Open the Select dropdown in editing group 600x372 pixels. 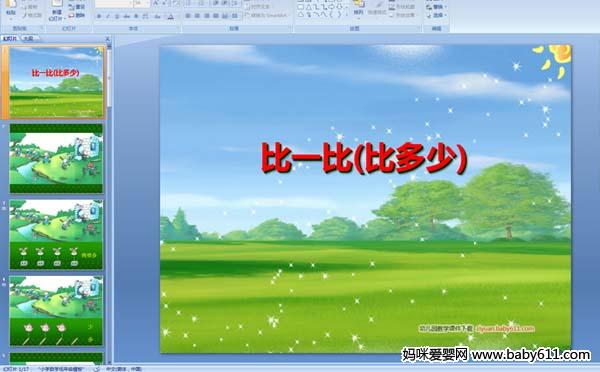[x=437, y=15]
